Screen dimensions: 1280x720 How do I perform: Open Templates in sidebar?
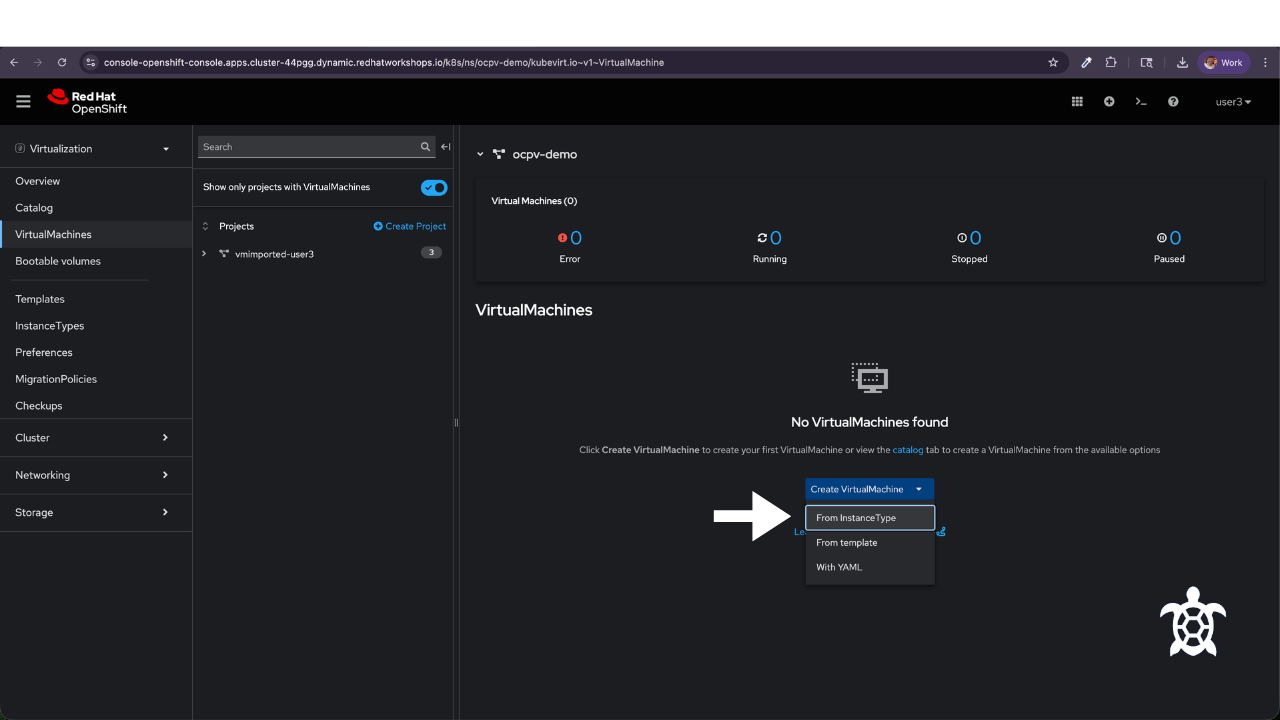click(40, 299)
